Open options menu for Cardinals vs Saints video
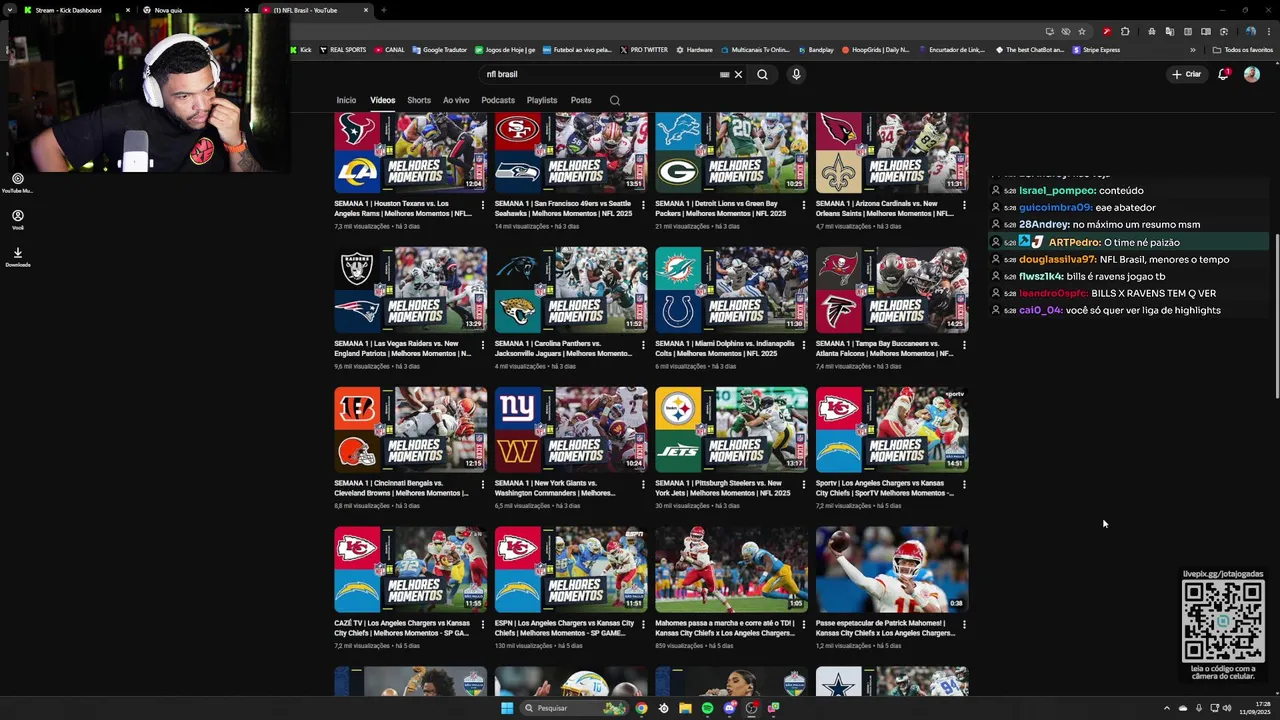The height and width of the screenshot is (720, 1280). pyautogui.click(x=964, y=204)
